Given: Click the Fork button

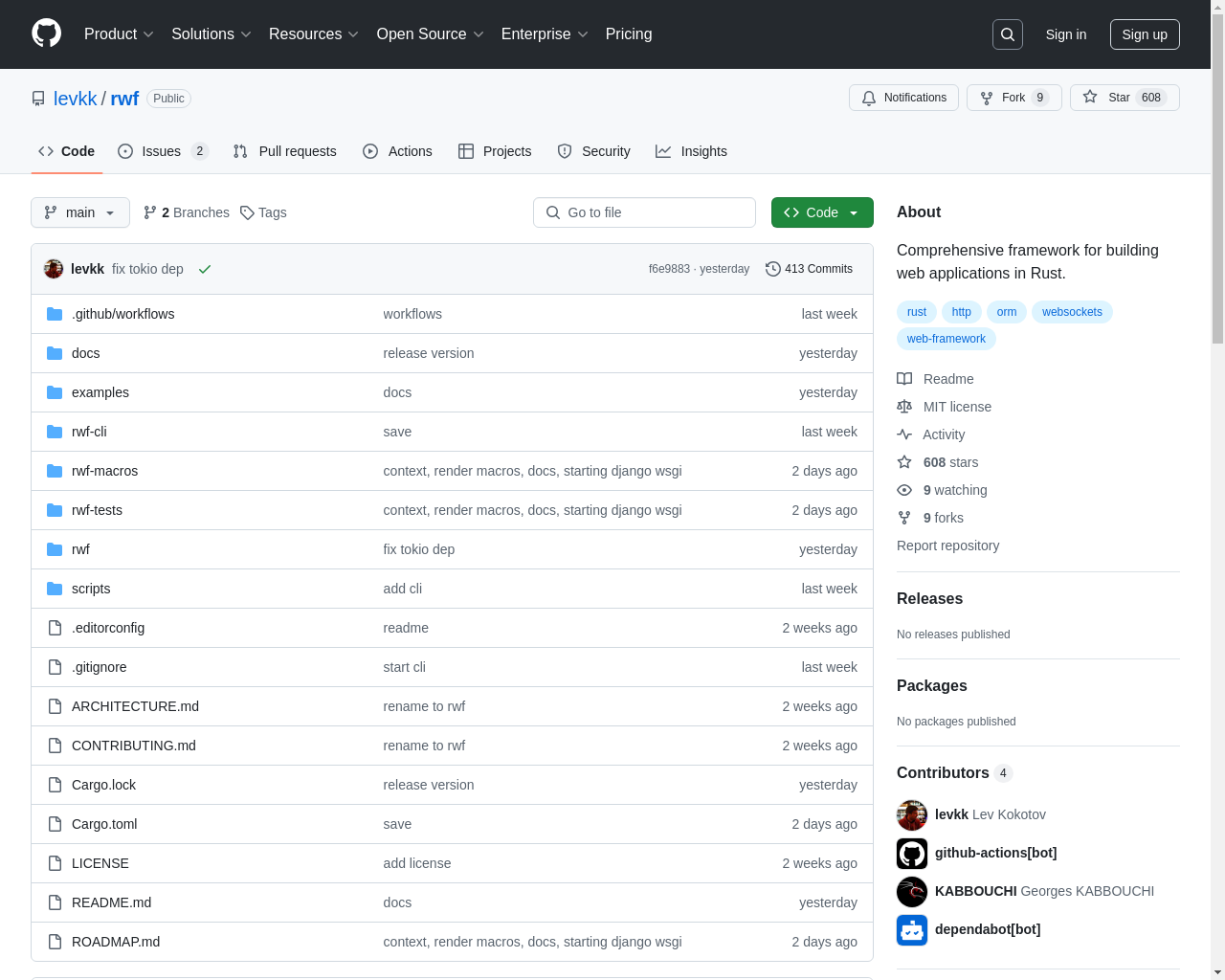Looking at the screenshot, I should (1013, 98).
